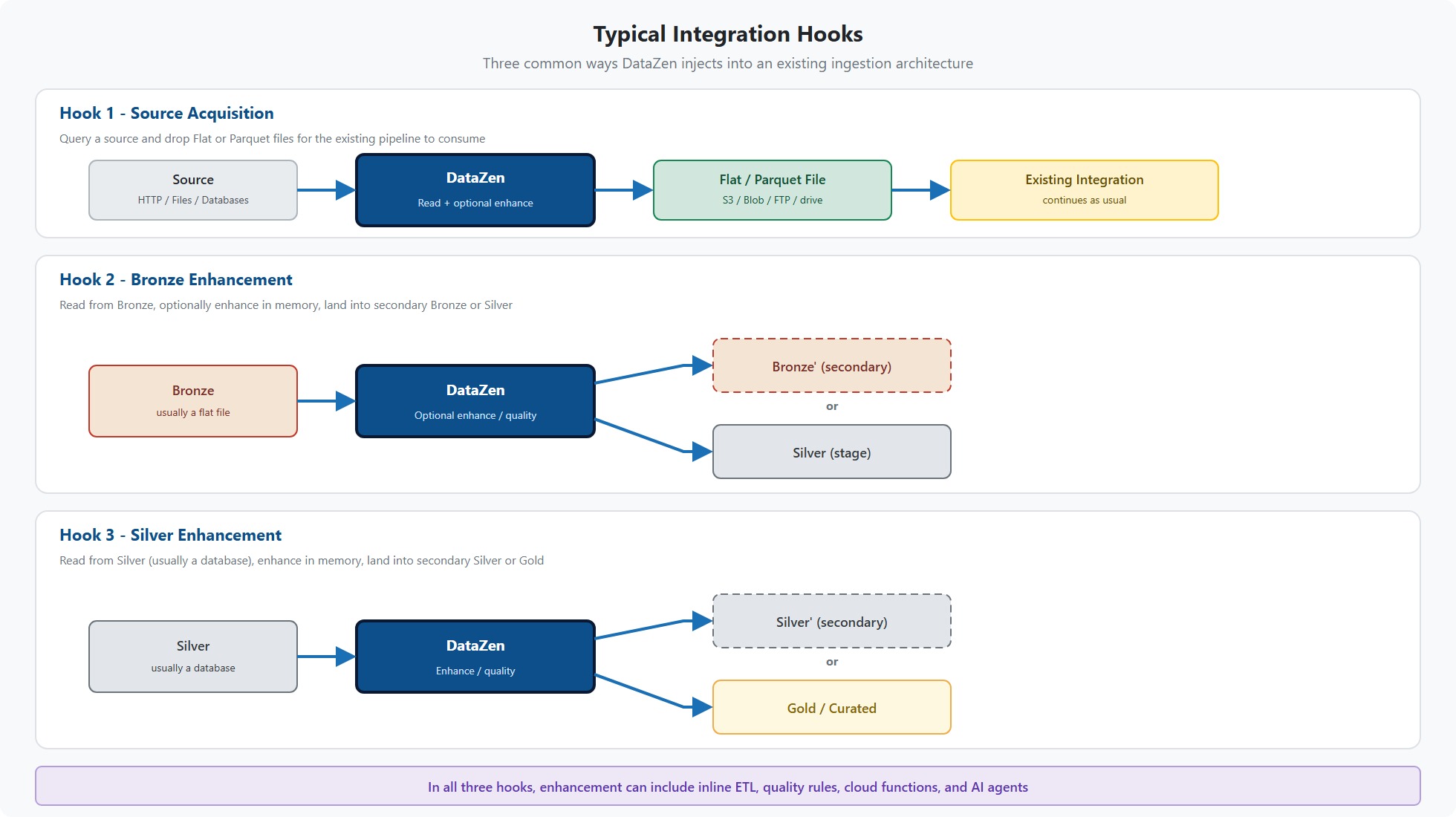1456x817 pixels.
Task: Click the 'or' label above Gold / Curated
Action: click(832, 662)
